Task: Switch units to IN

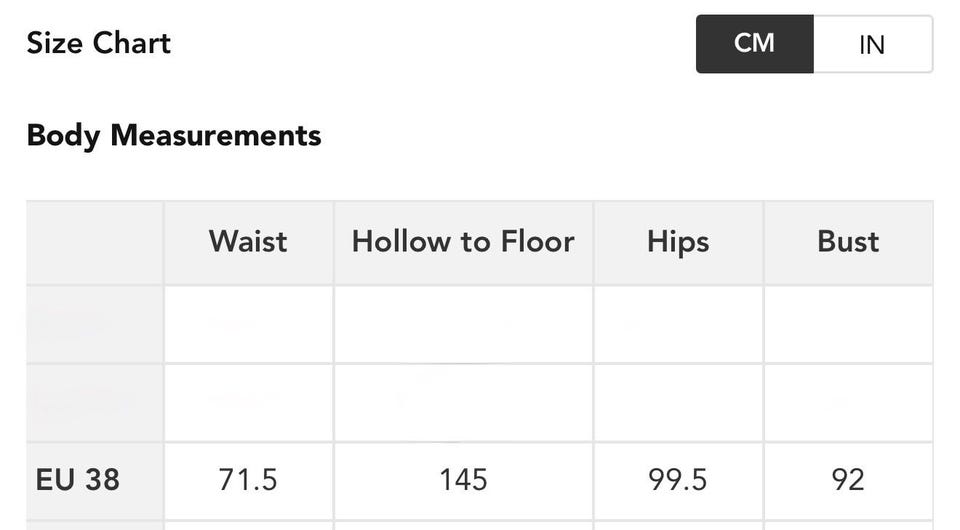Action: tap(872, 44)
